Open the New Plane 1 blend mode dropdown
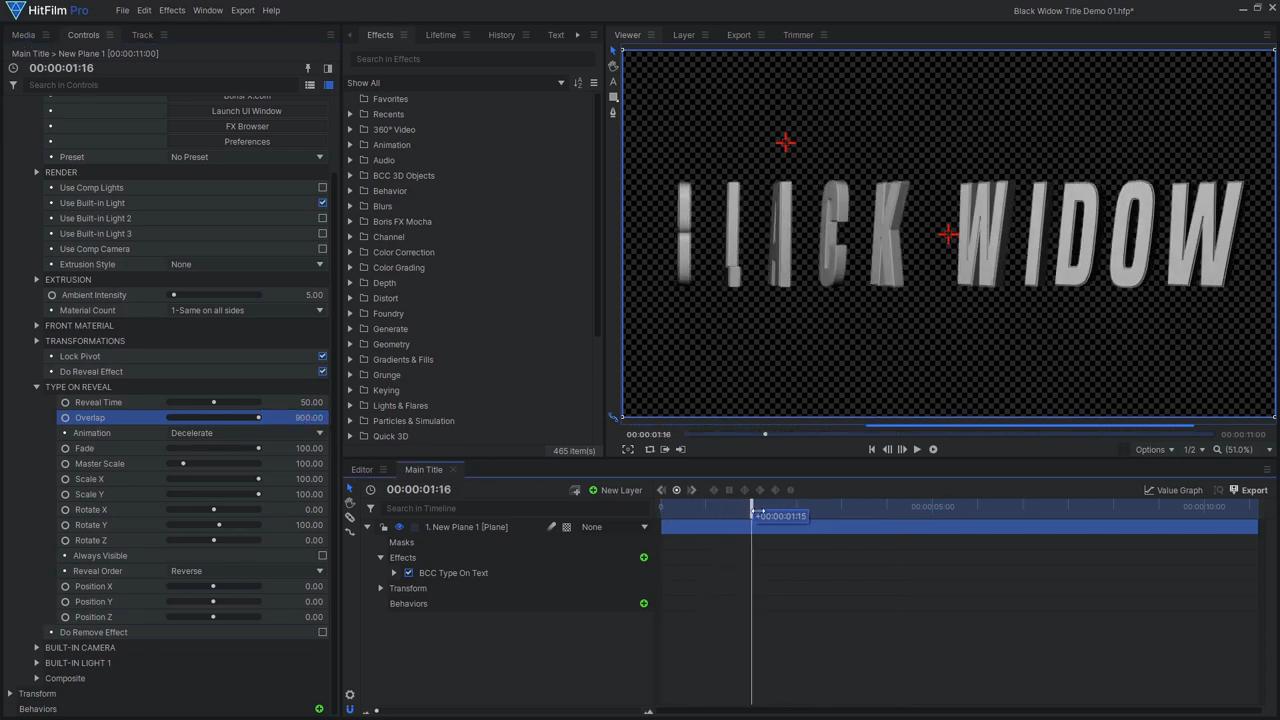 click(614, 527)
